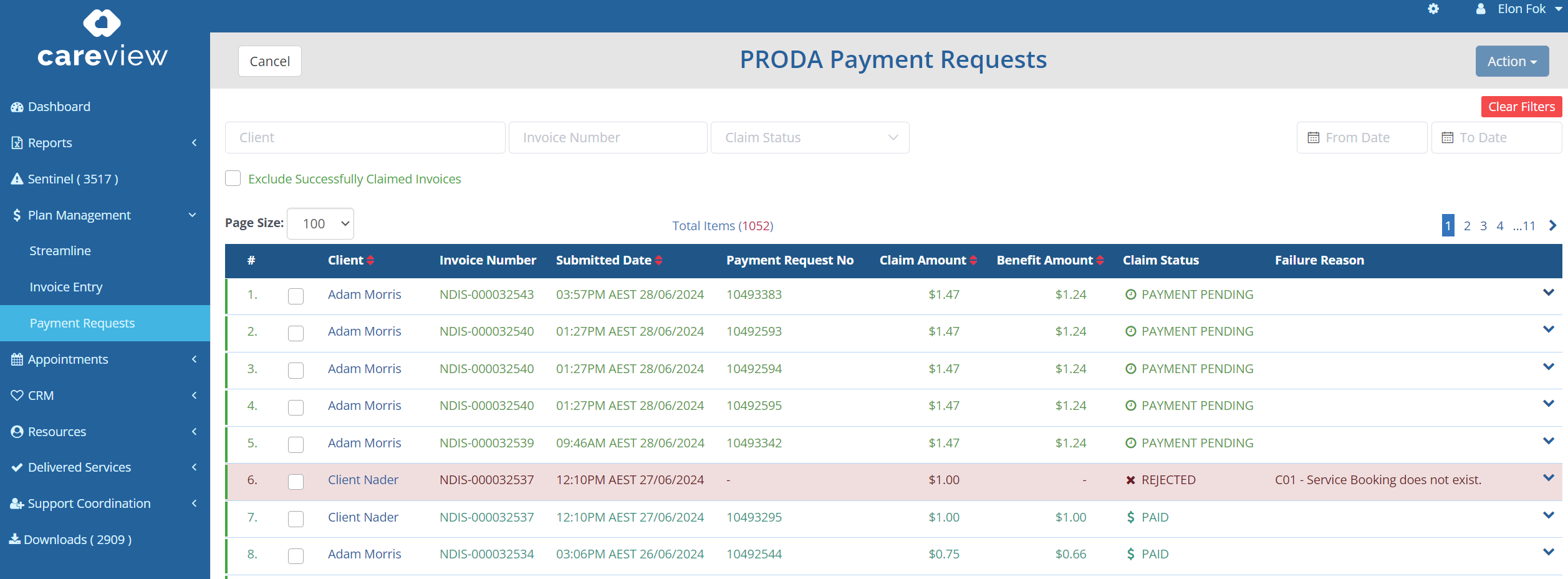1568x579 pixels.
Task: Select the checkbox on the rejected Client Nader row
Action: (x=296, y=482)
